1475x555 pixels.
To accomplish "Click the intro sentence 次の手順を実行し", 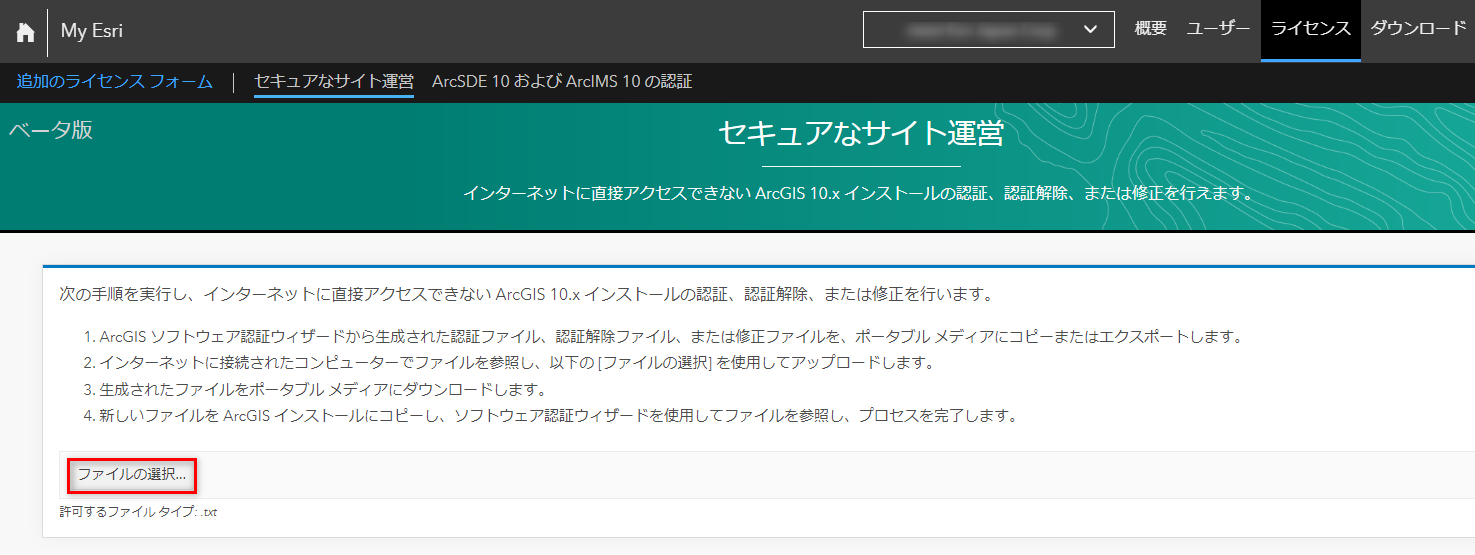I will tap(527, 295).
